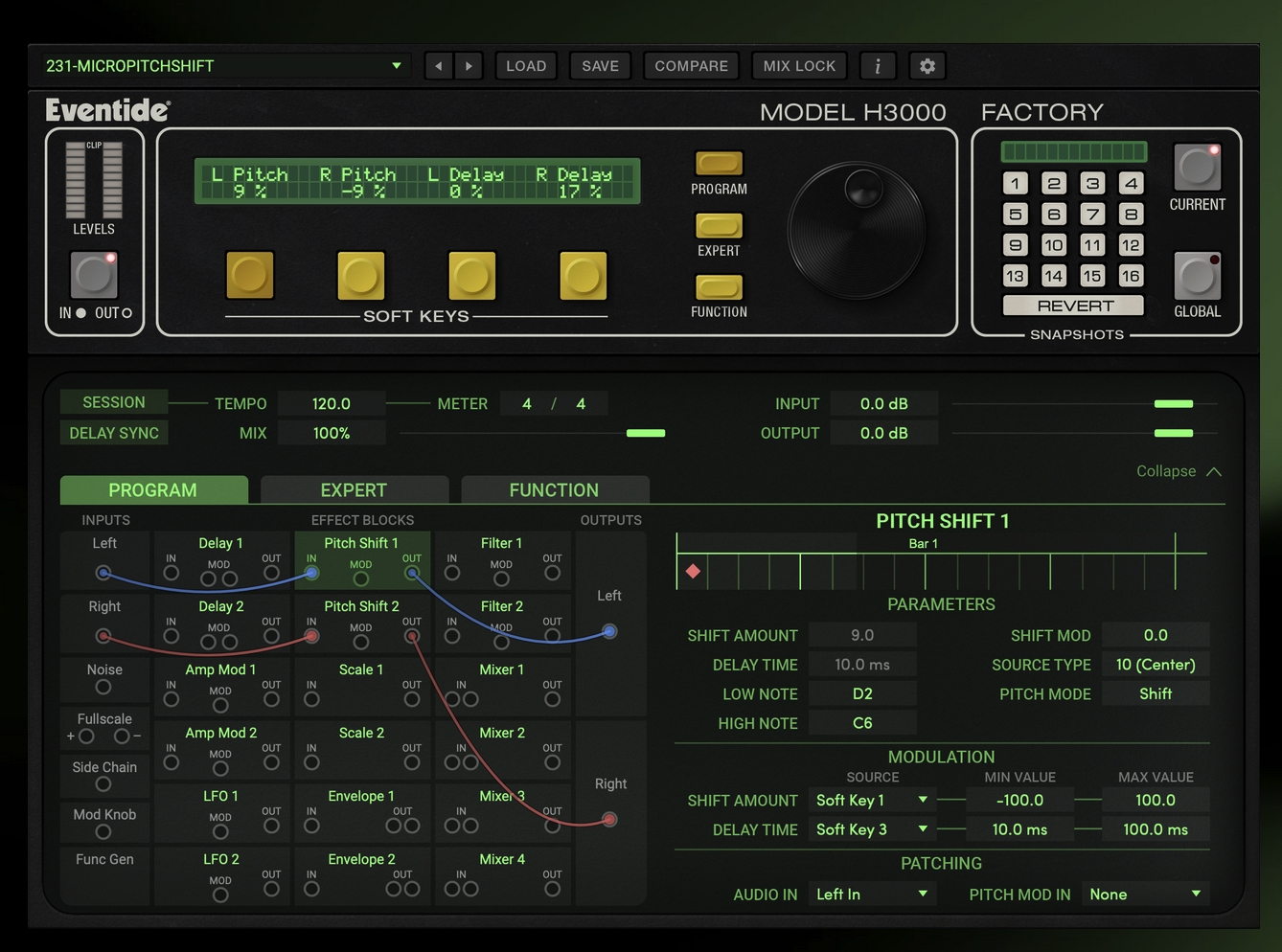The height and width of the screenshot is (952, 1282).
Task: Push the R Delay soft key
Action: pos(584,275)
